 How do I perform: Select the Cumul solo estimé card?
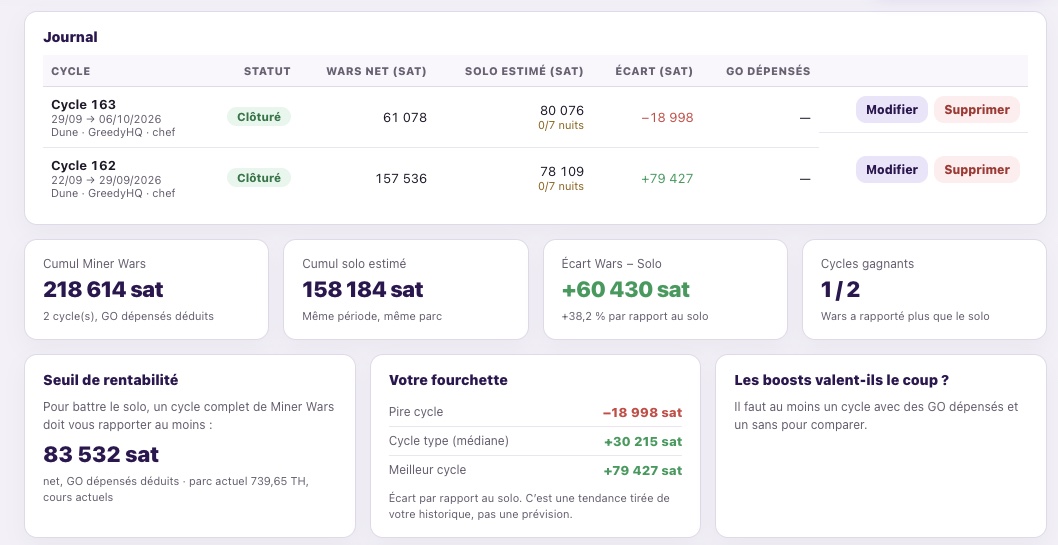(x=406, y=289)
